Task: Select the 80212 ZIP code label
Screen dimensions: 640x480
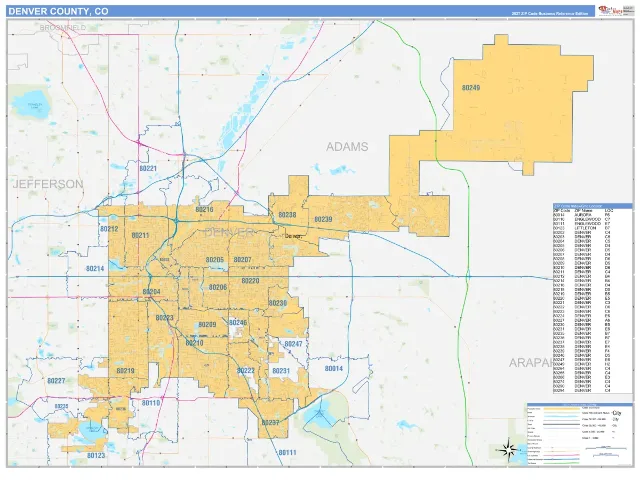Action: (109, 229)
